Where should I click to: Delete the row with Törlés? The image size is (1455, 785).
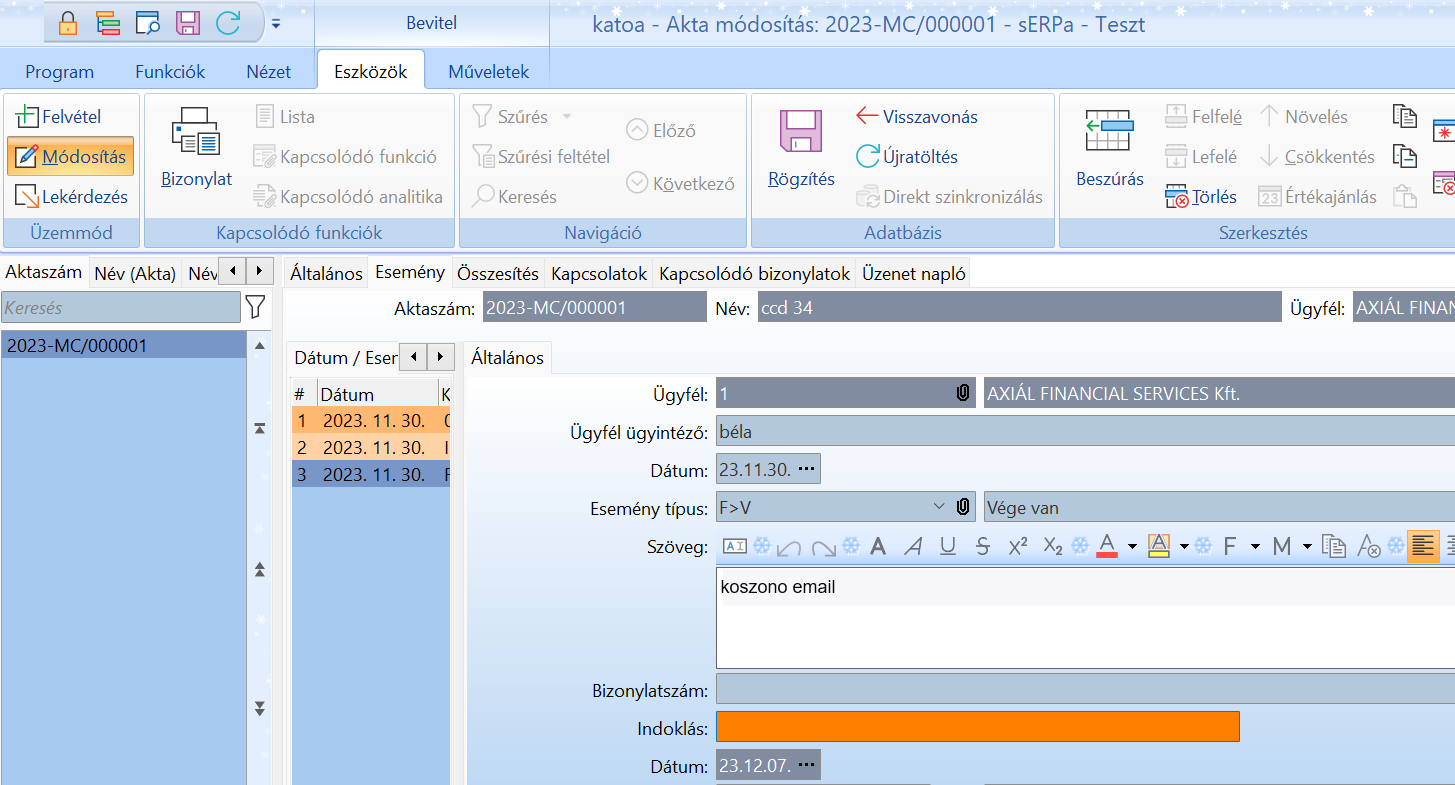(1201, 197)
